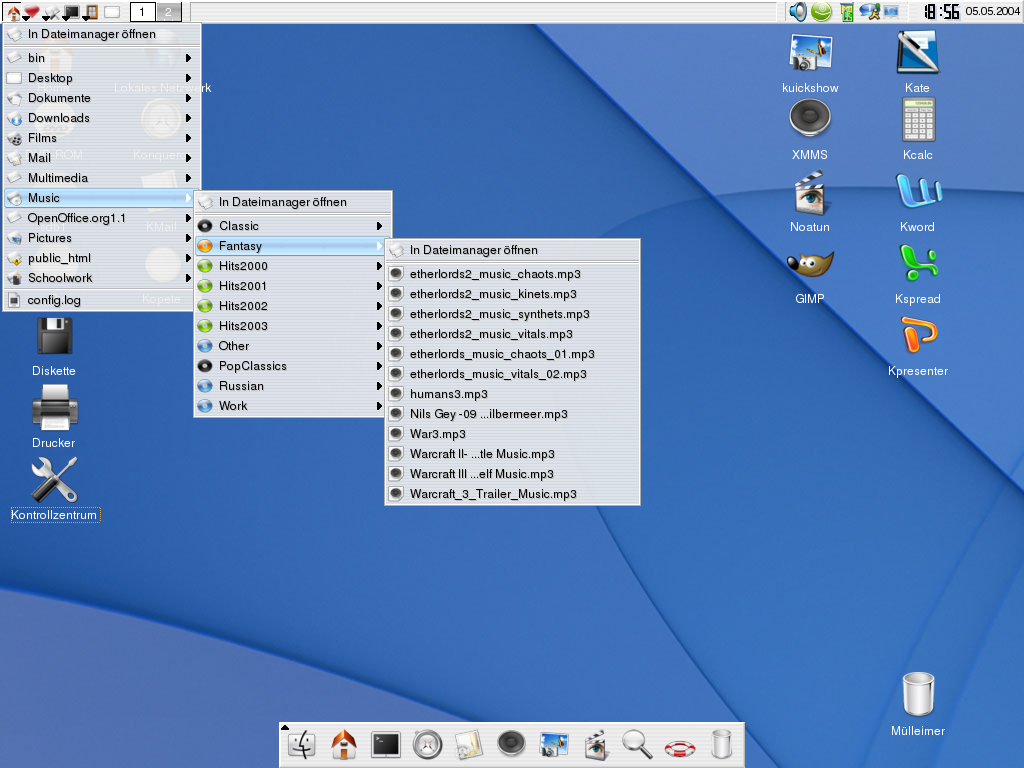Open the lifebuoy help icon in dock
1024x768 pixels.
(x=679, y=748)
